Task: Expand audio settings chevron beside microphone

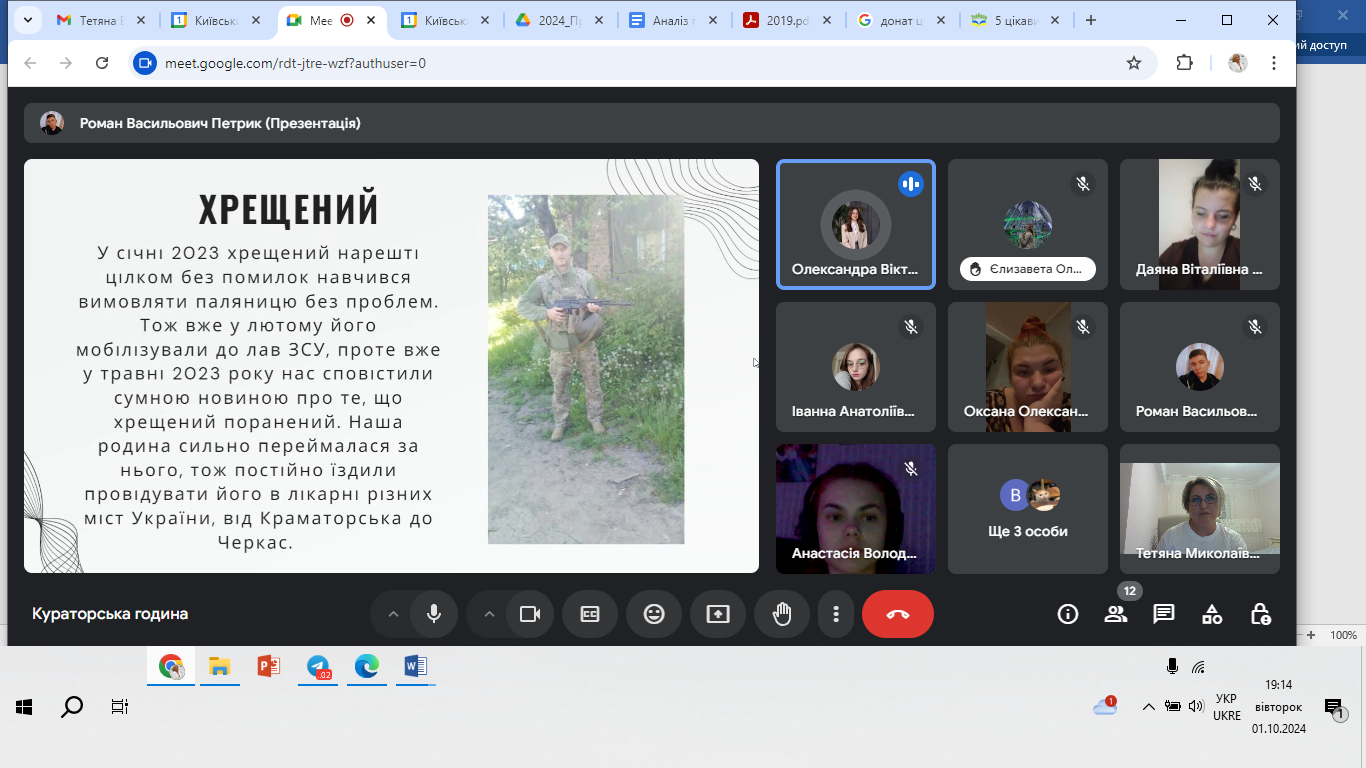Action: point(393,614)
